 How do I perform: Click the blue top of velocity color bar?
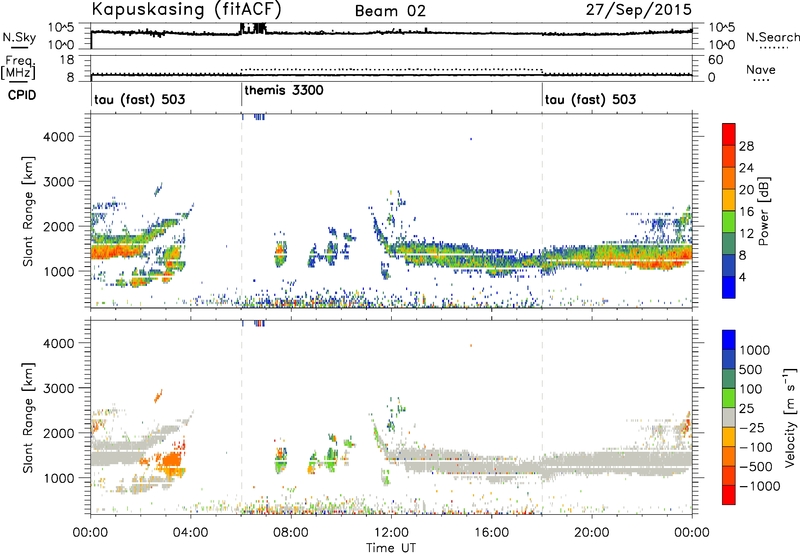(729, 340)
